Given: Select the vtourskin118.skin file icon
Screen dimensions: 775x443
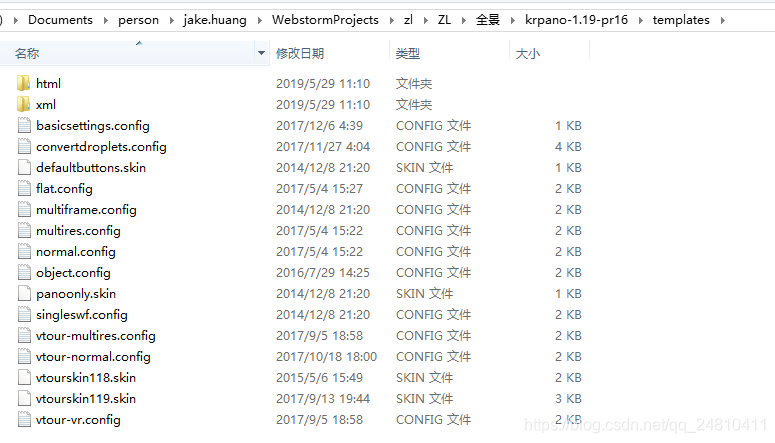Looking at the screenshot, I should point(24,378).
